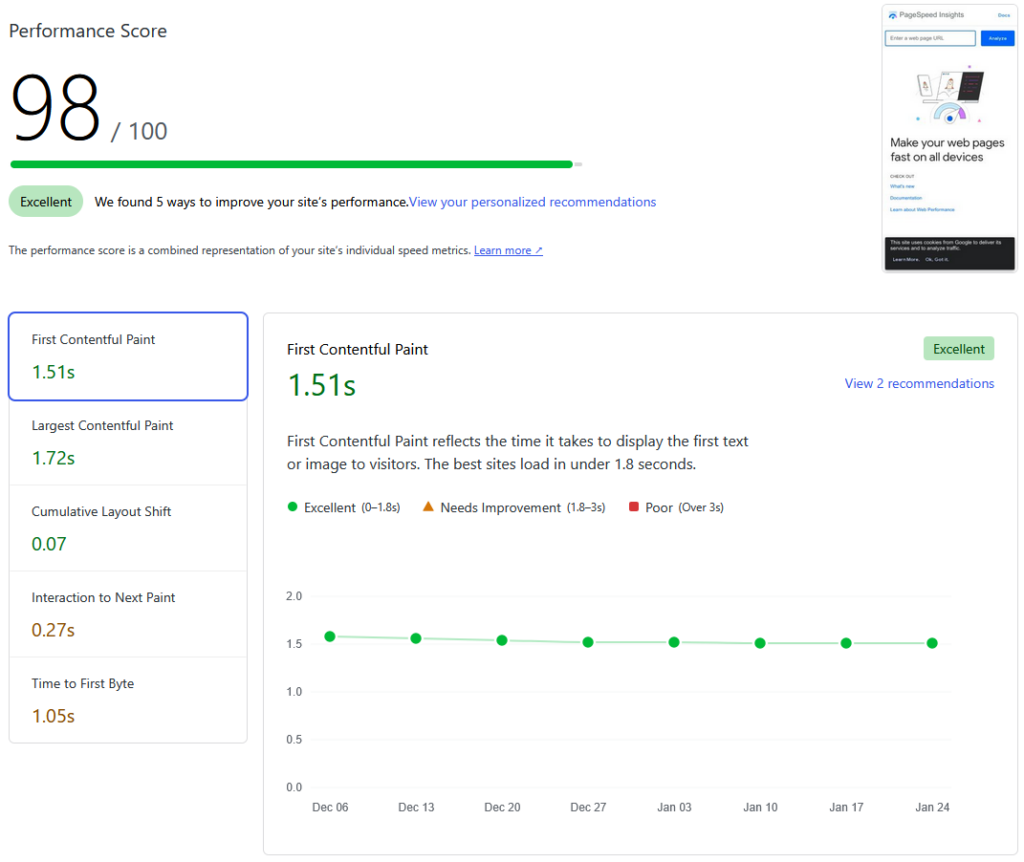Image resolution: width=1024 pixels, height=862 pixels.
Task: Select the First Contentful Paint metric tab
Action: tap(128, 356)
